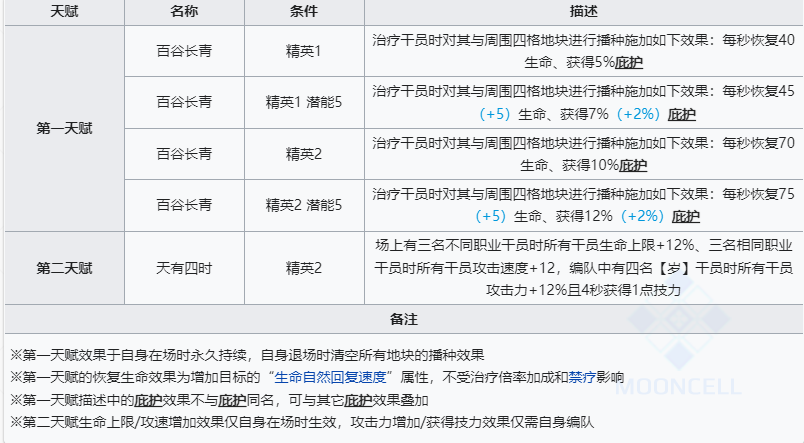Select the 名称 column header
This screenshot has width=804, height=443.
point(184,10)
